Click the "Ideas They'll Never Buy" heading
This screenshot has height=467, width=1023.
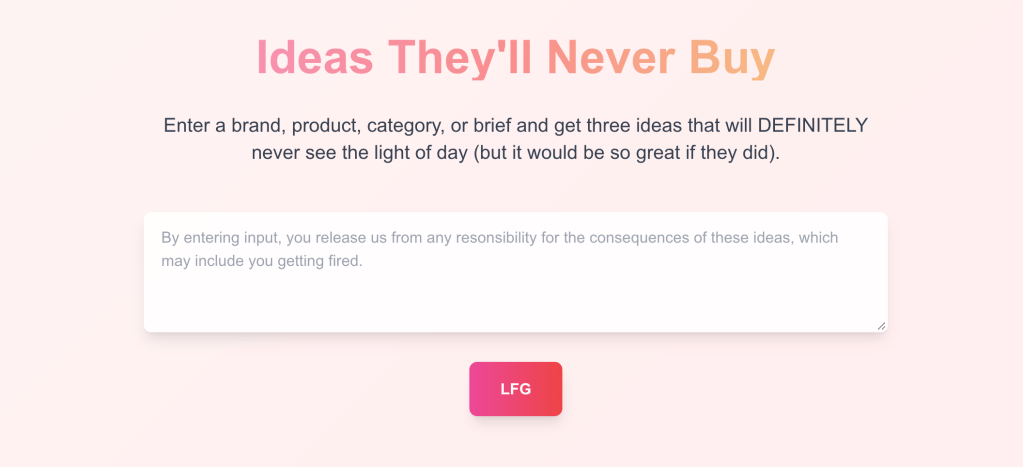[x=515, y=57]
